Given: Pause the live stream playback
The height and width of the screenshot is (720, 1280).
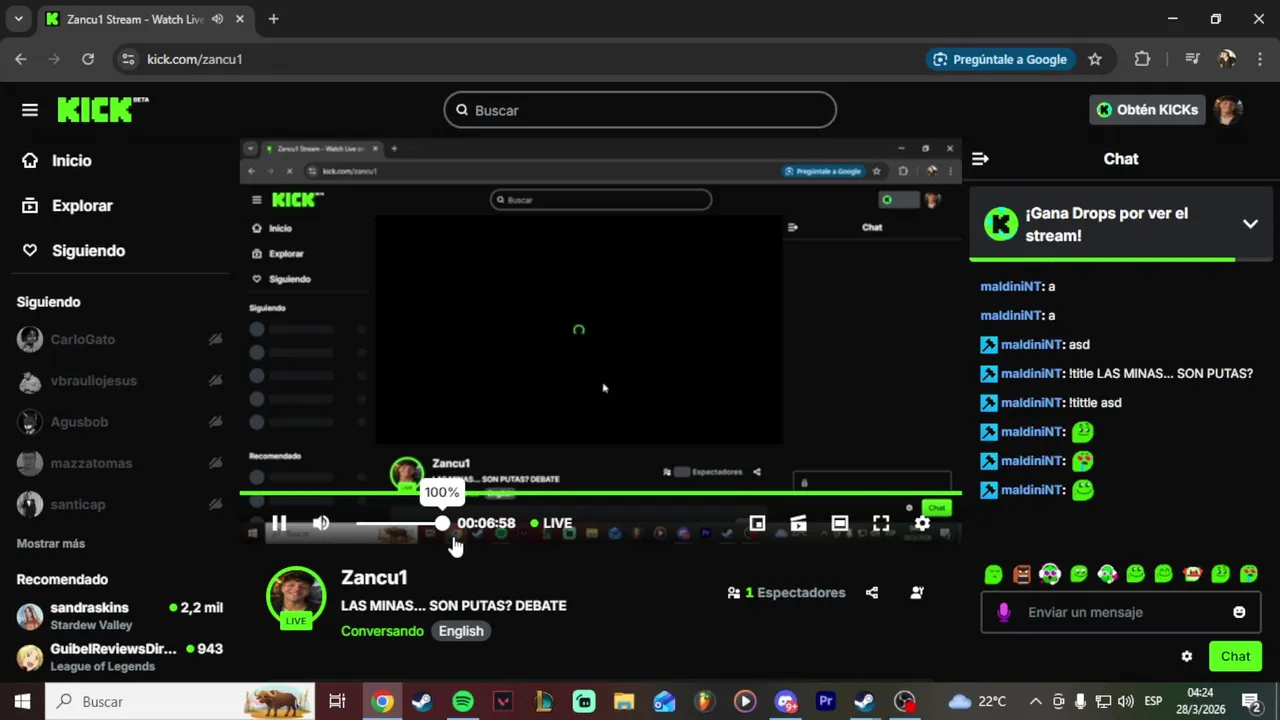Looking at the screenshot, I should pyautogui.click(x=279, y=523).
